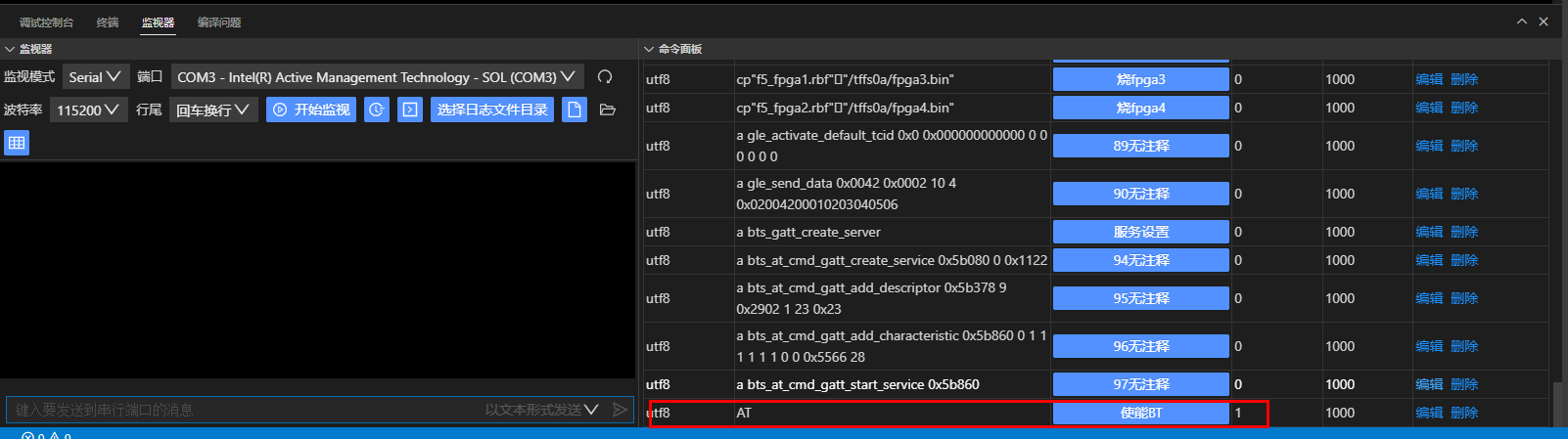
Task: Click the 使能BT command button
Action: 1140,413
